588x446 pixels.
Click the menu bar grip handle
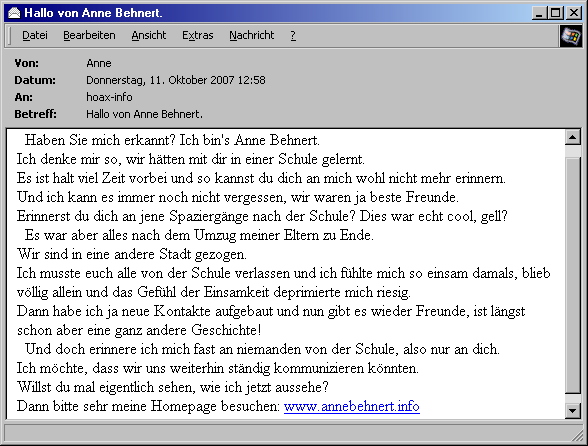(x=10, y=36)
